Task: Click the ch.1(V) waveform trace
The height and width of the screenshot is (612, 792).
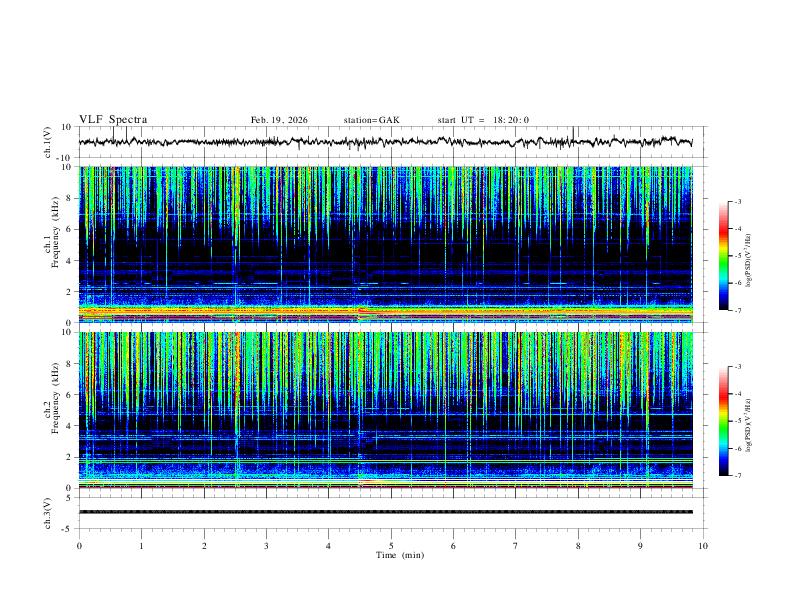Action: click(385, 142)
